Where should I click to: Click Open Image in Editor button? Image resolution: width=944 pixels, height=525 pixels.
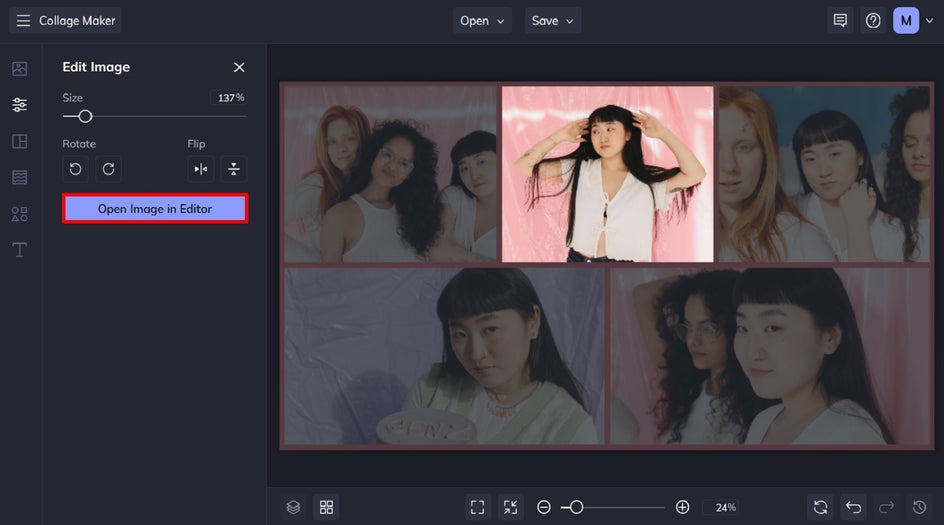tap(155, 208)
